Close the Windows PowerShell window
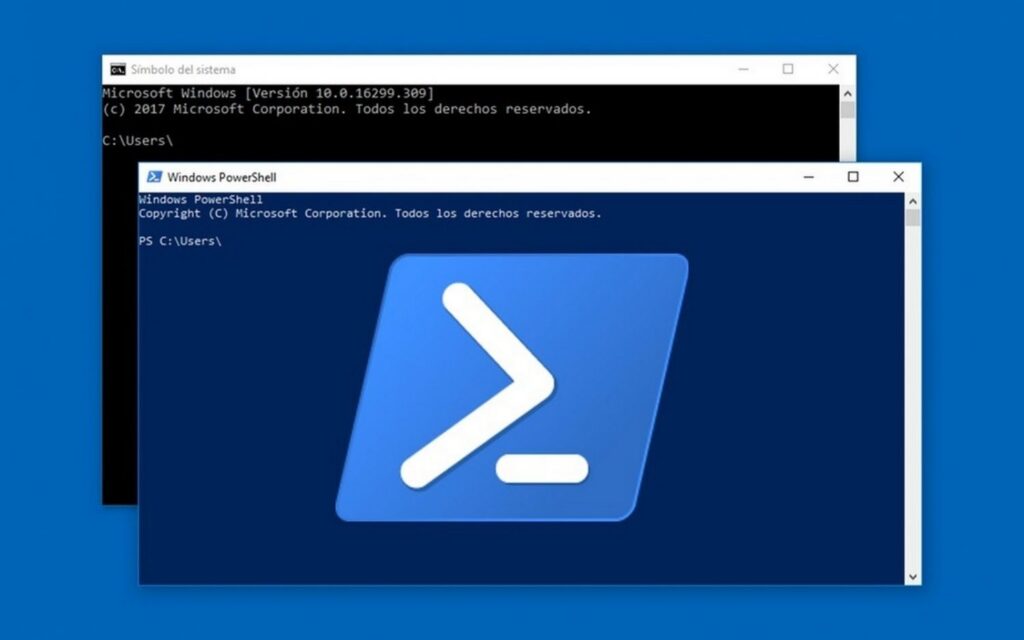Image resolution: width=1024 pixels, height=640 pixels. point(898,176)
